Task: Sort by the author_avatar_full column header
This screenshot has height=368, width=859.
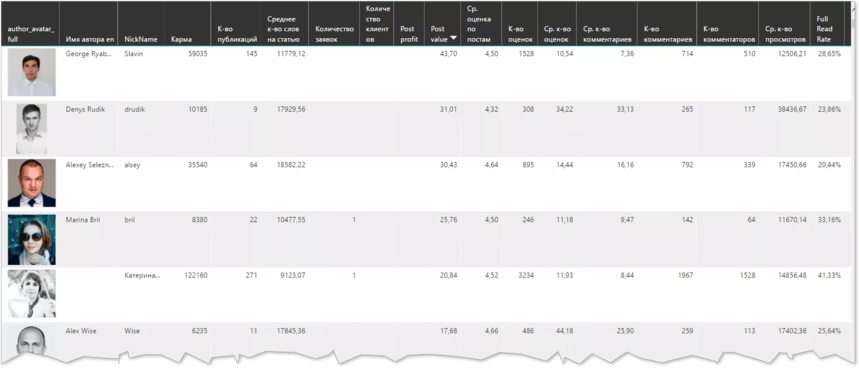Action: tap(31, 34)
